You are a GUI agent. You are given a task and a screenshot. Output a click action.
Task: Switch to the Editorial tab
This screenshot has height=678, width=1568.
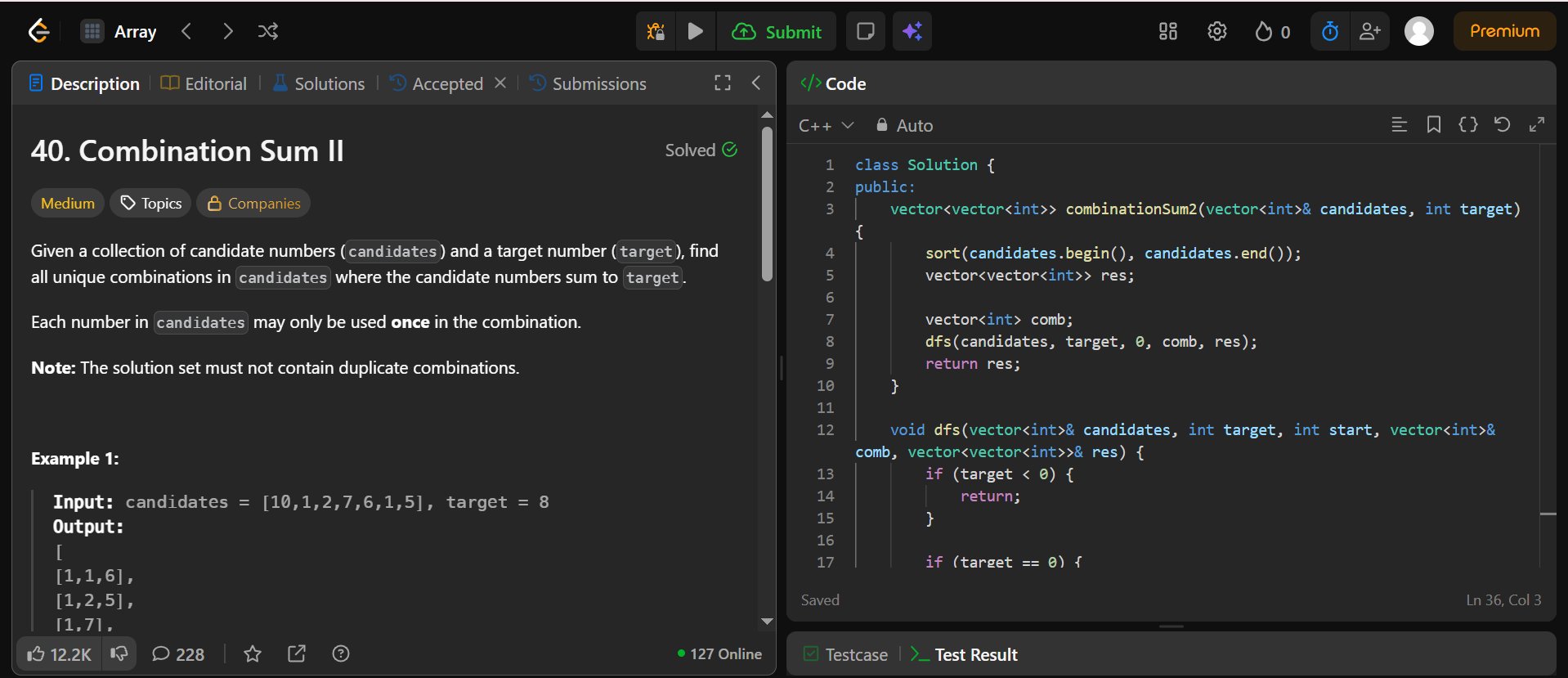point(204,83)
